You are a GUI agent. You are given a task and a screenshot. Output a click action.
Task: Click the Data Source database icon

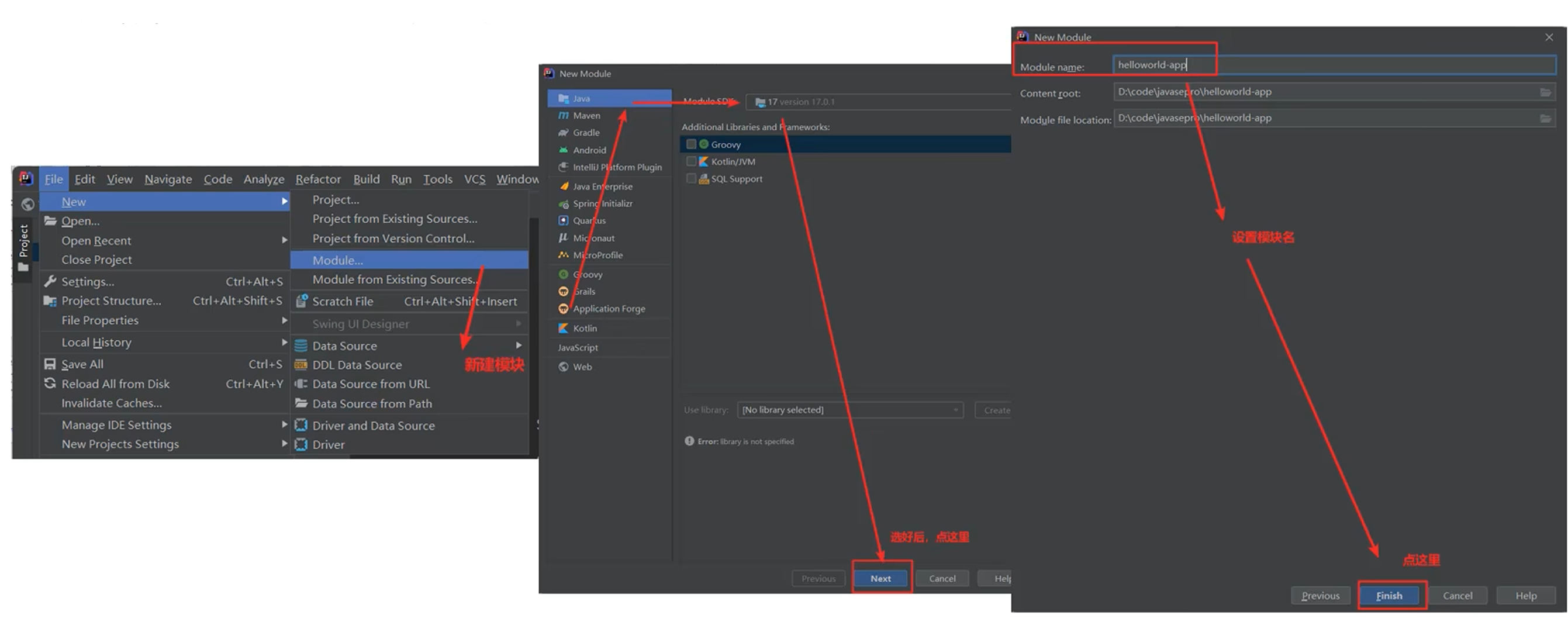pyautogui.click(x=301, y=345)
